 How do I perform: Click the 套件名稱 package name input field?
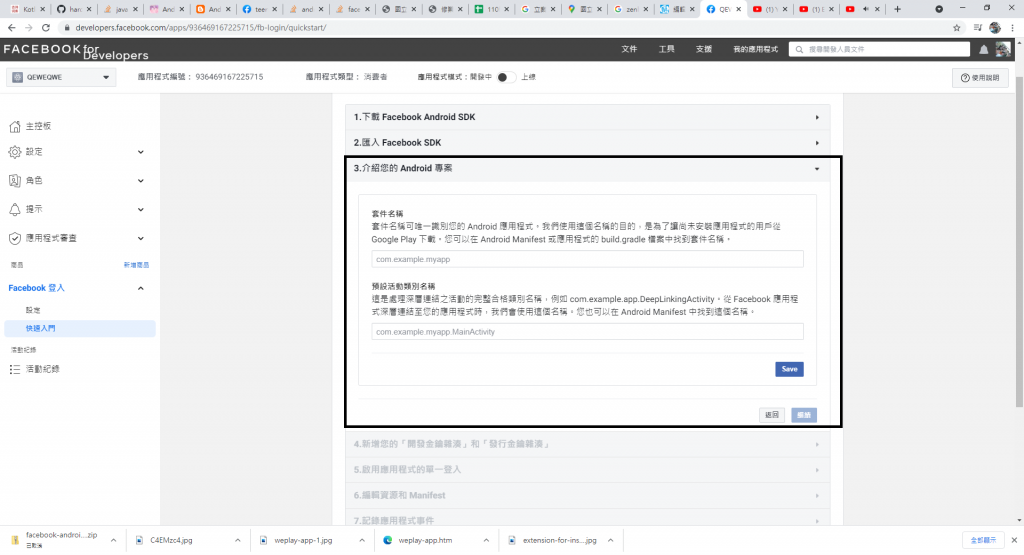[x=587, y=259]
